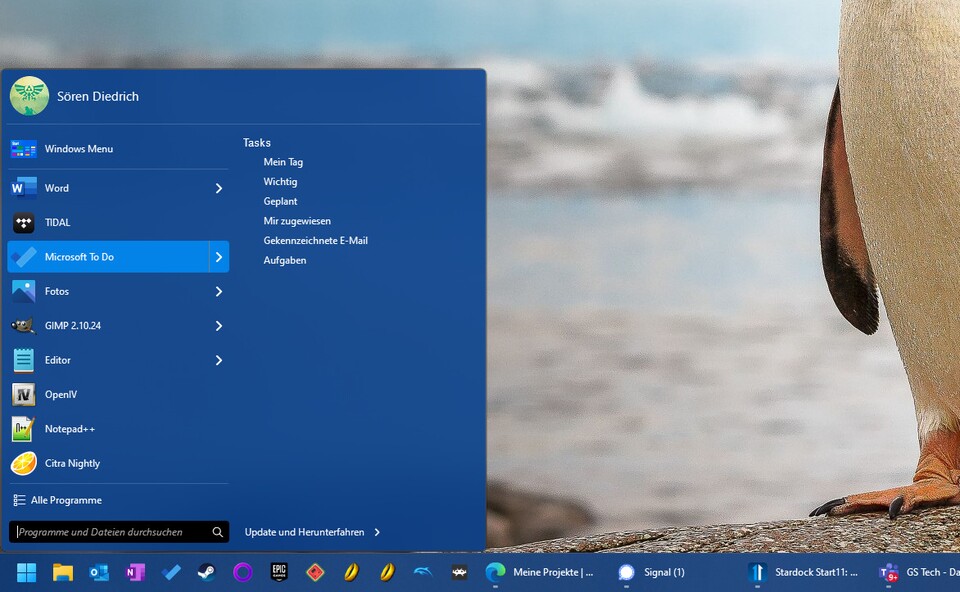Click Sören Diedrich's profile picture
The width and height of the screenshot is (960, 592).
[x=29, y=95]
